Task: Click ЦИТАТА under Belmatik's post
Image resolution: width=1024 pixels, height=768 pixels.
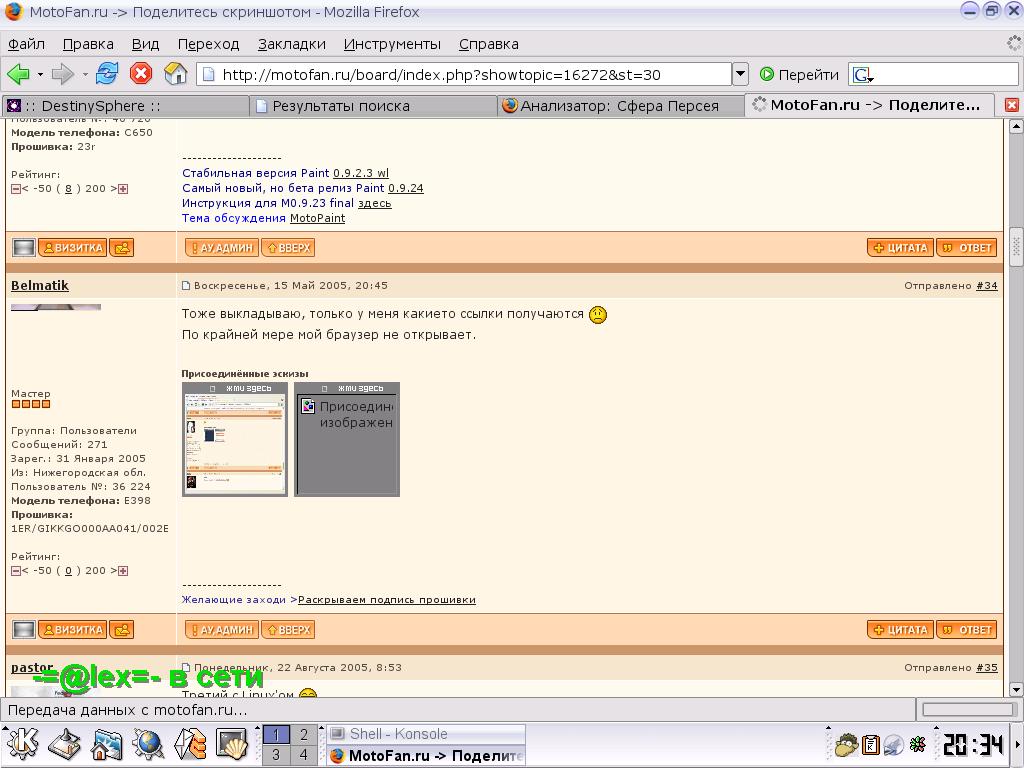Action: [901, 630]
